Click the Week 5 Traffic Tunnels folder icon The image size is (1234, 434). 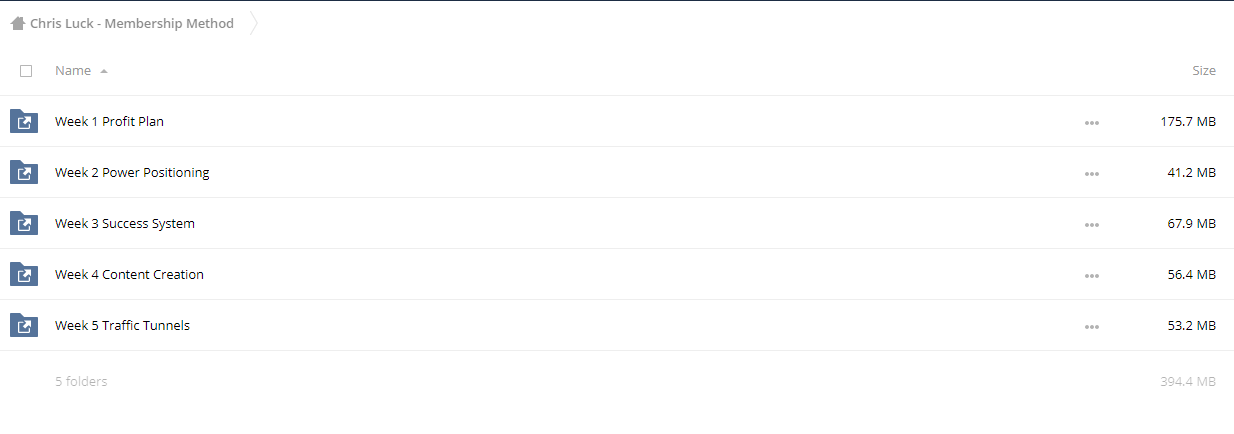24,325
